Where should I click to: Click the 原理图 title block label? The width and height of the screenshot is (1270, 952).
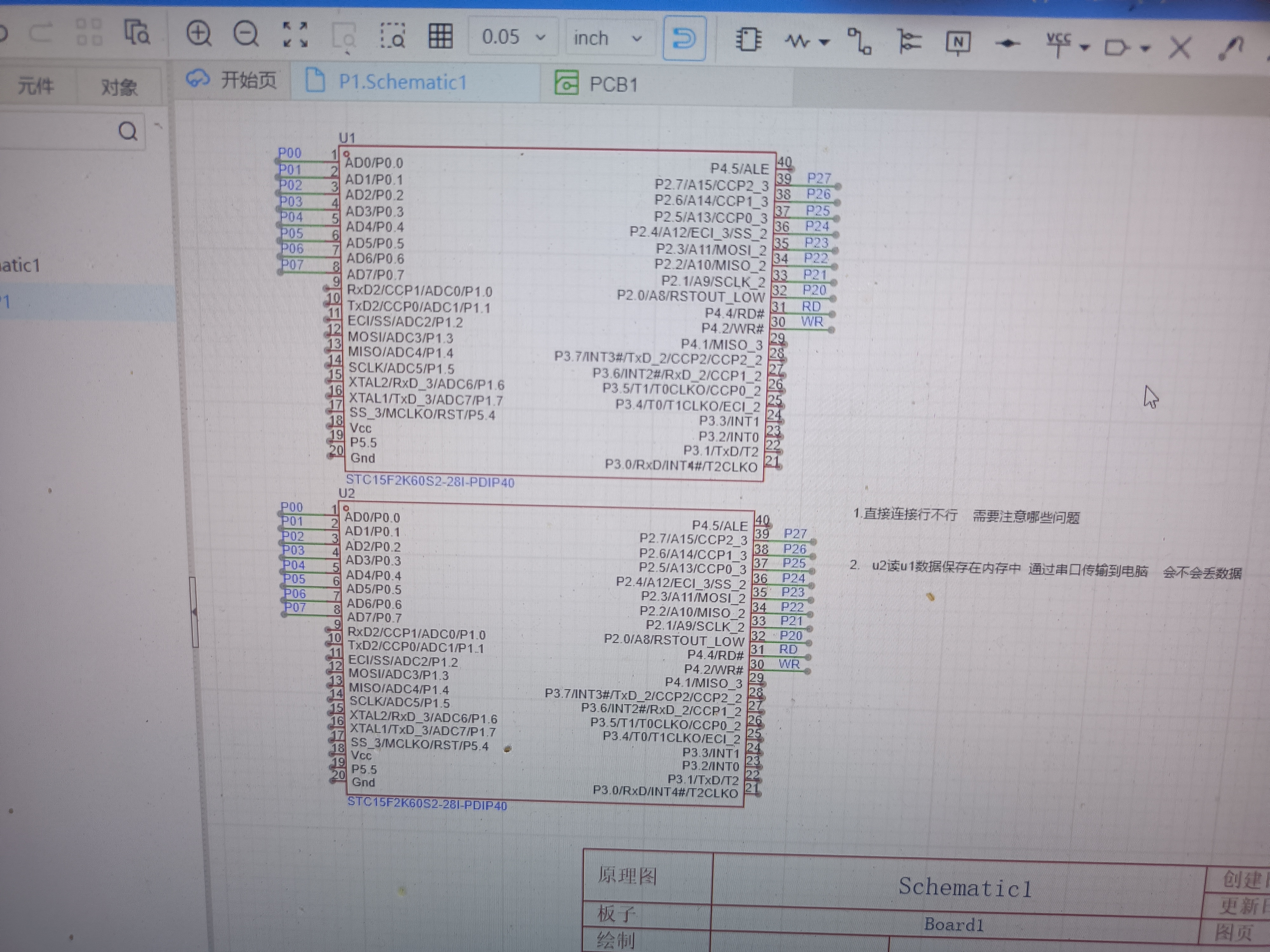[627, 876]
